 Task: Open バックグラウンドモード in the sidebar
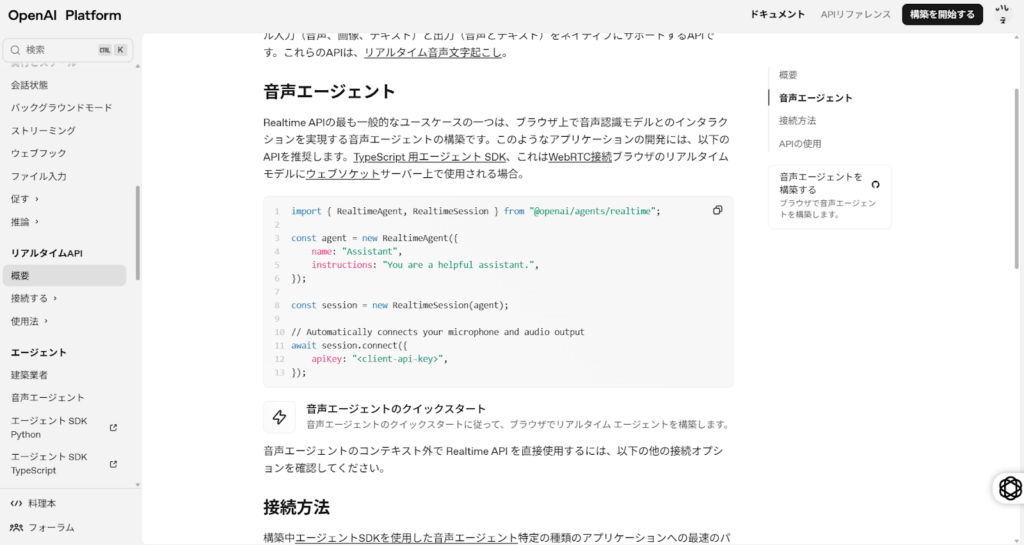61,108
